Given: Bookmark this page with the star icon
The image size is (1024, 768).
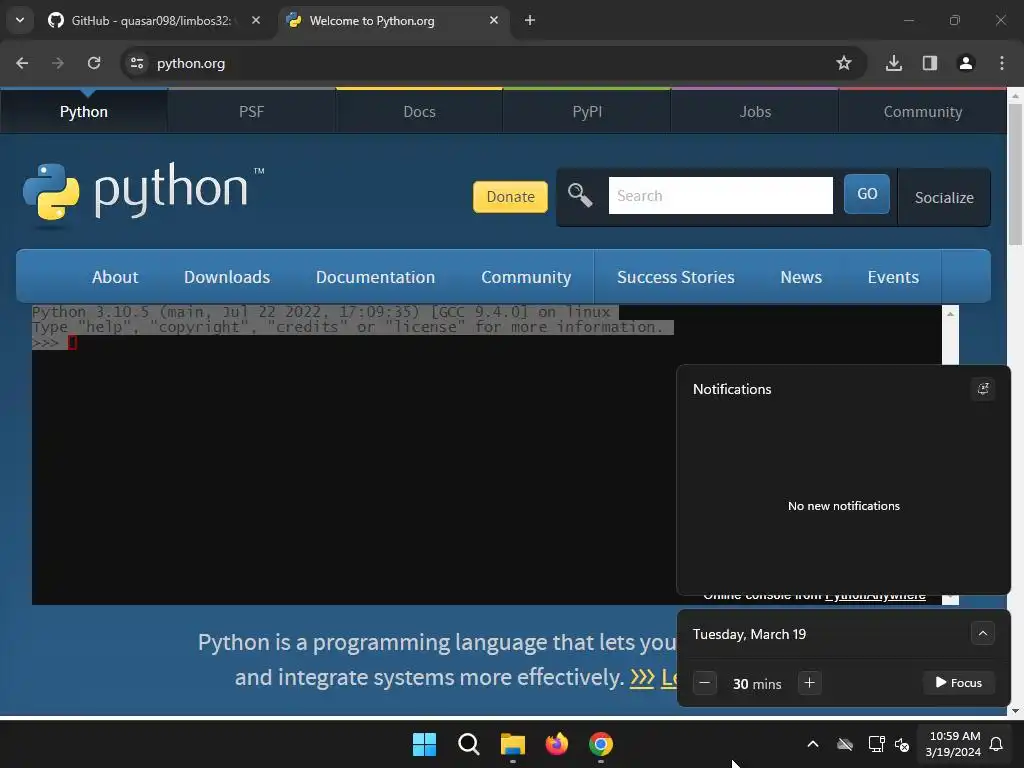Looking at the screenshot, I should tap(844, 63).
